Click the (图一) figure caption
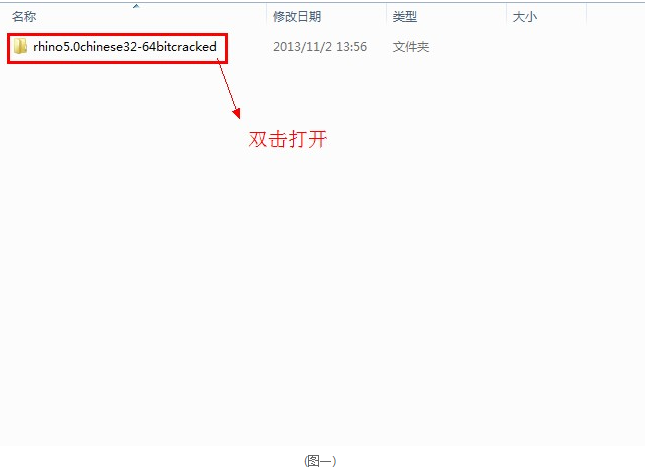 320,461
